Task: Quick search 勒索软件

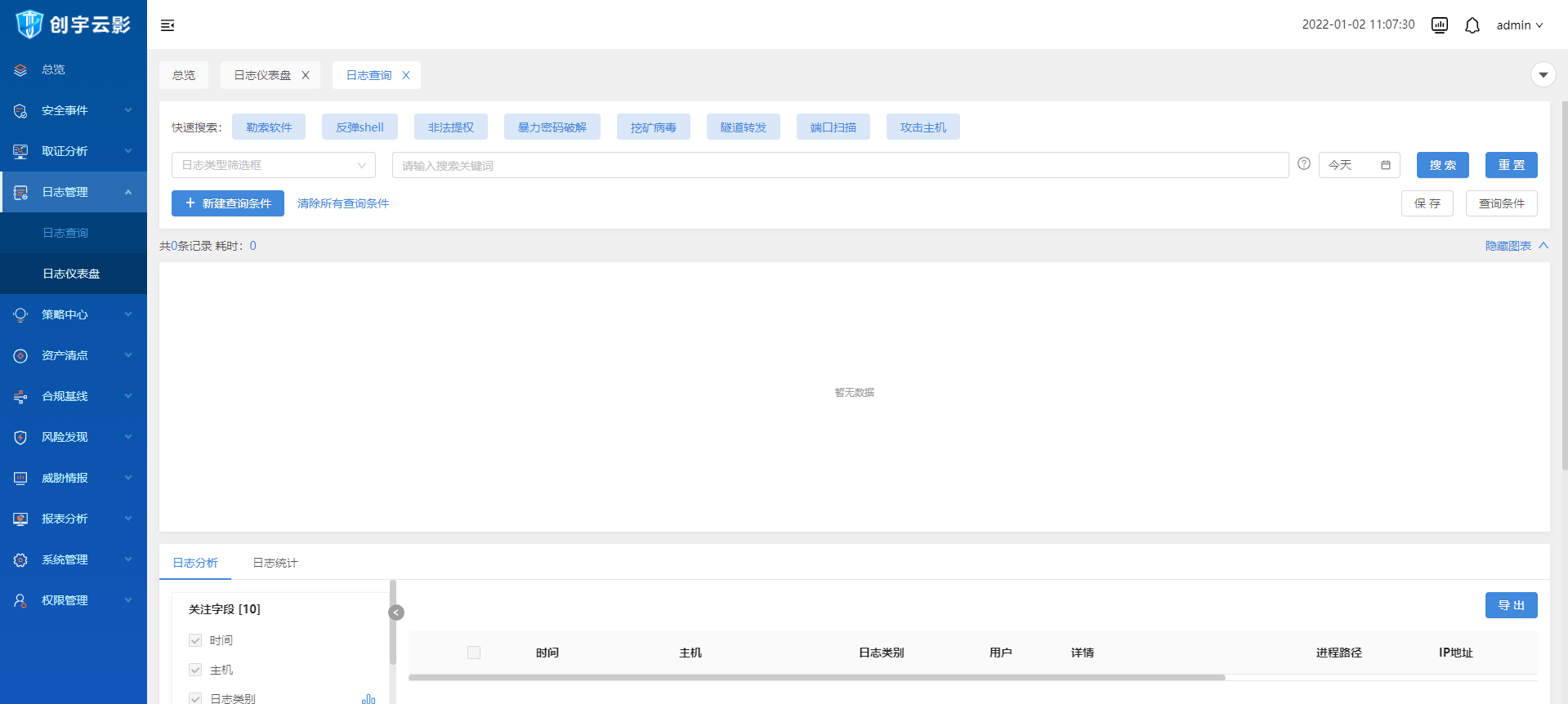Action: 269,127
